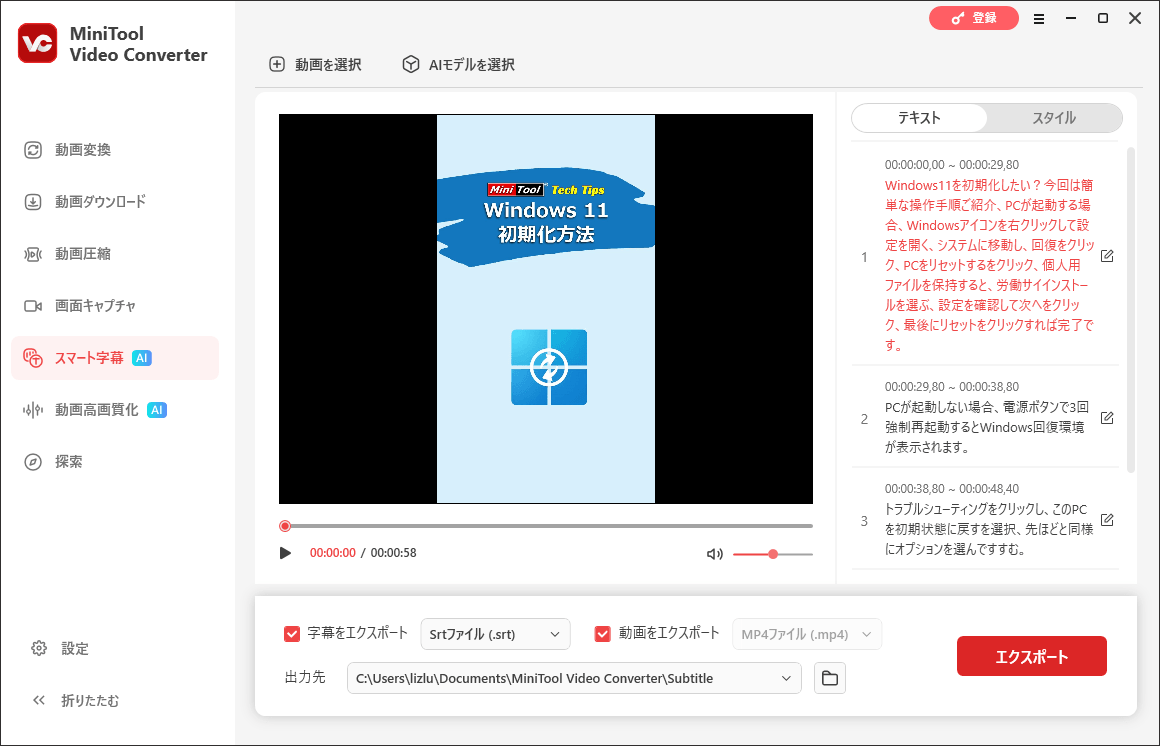
Task: Select subtitle starting Windows11を初期化したい
Action: (x=989, y=265)
